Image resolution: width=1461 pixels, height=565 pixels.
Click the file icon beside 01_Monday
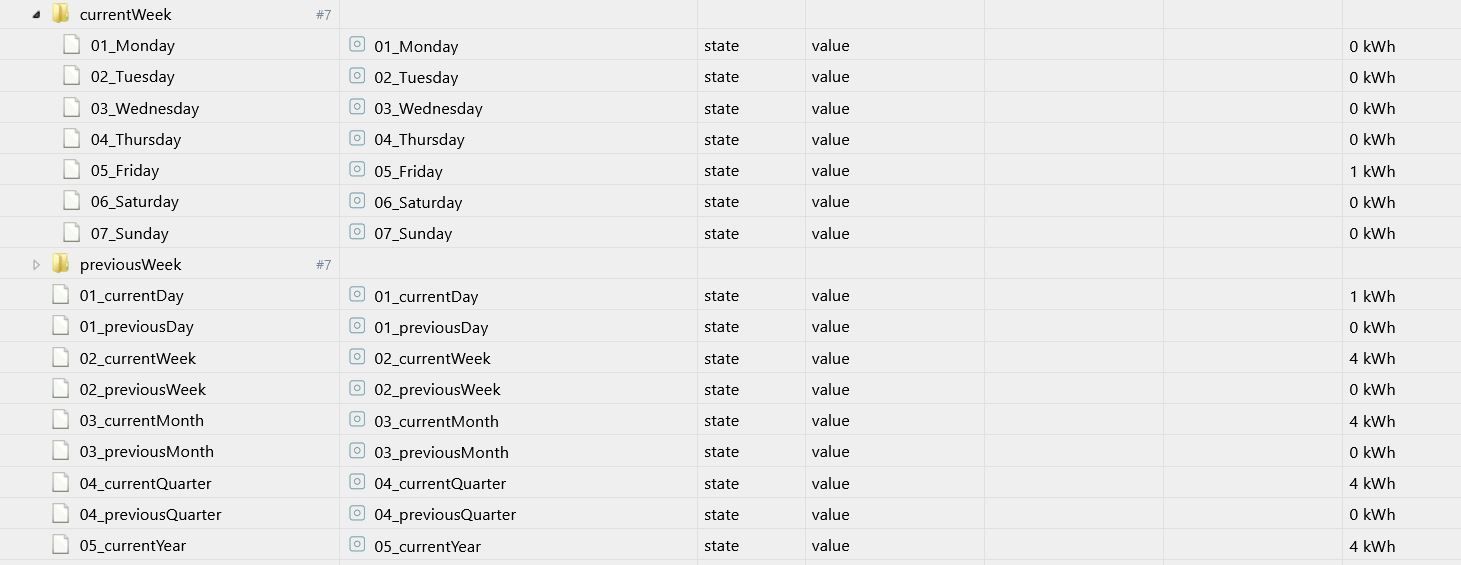[x=71, y=44]
